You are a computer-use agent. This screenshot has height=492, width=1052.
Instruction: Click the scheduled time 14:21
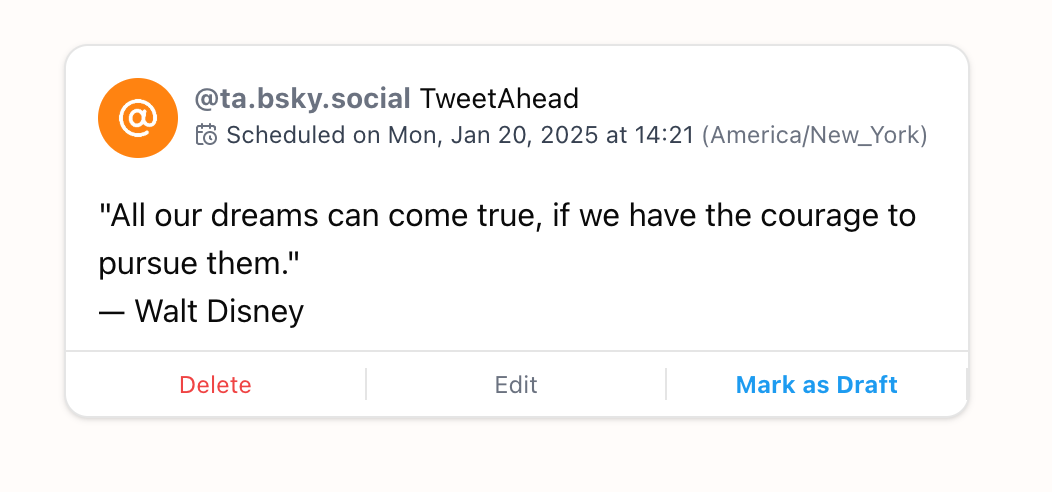point(666,135)
